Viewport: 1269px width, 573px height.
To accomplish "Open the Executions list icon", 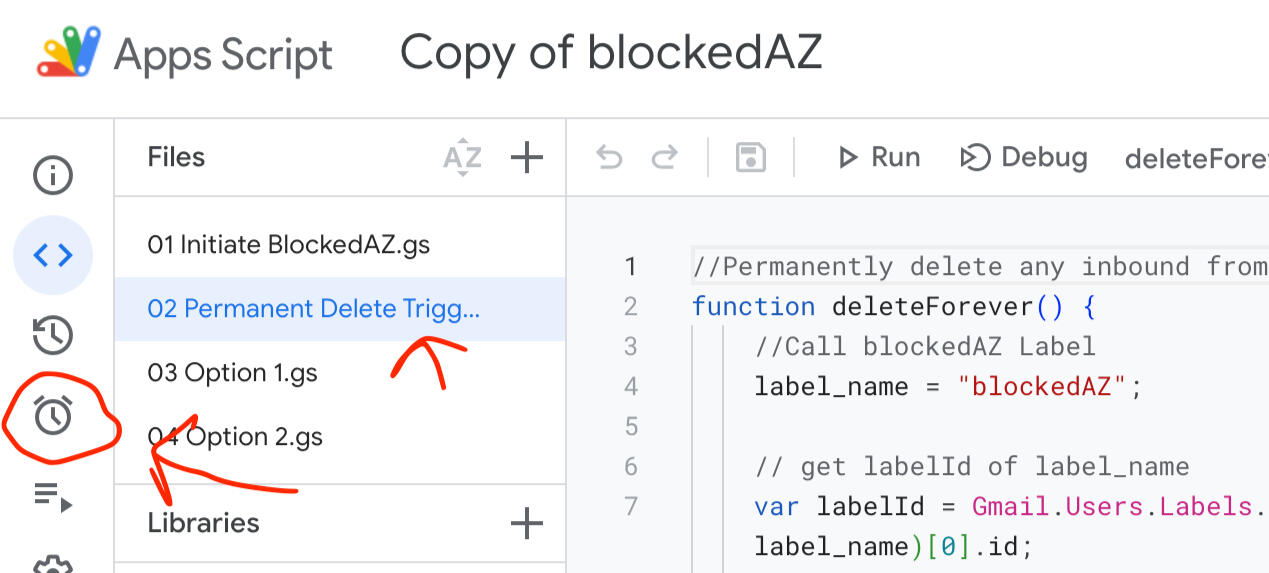I will (53, 496).
